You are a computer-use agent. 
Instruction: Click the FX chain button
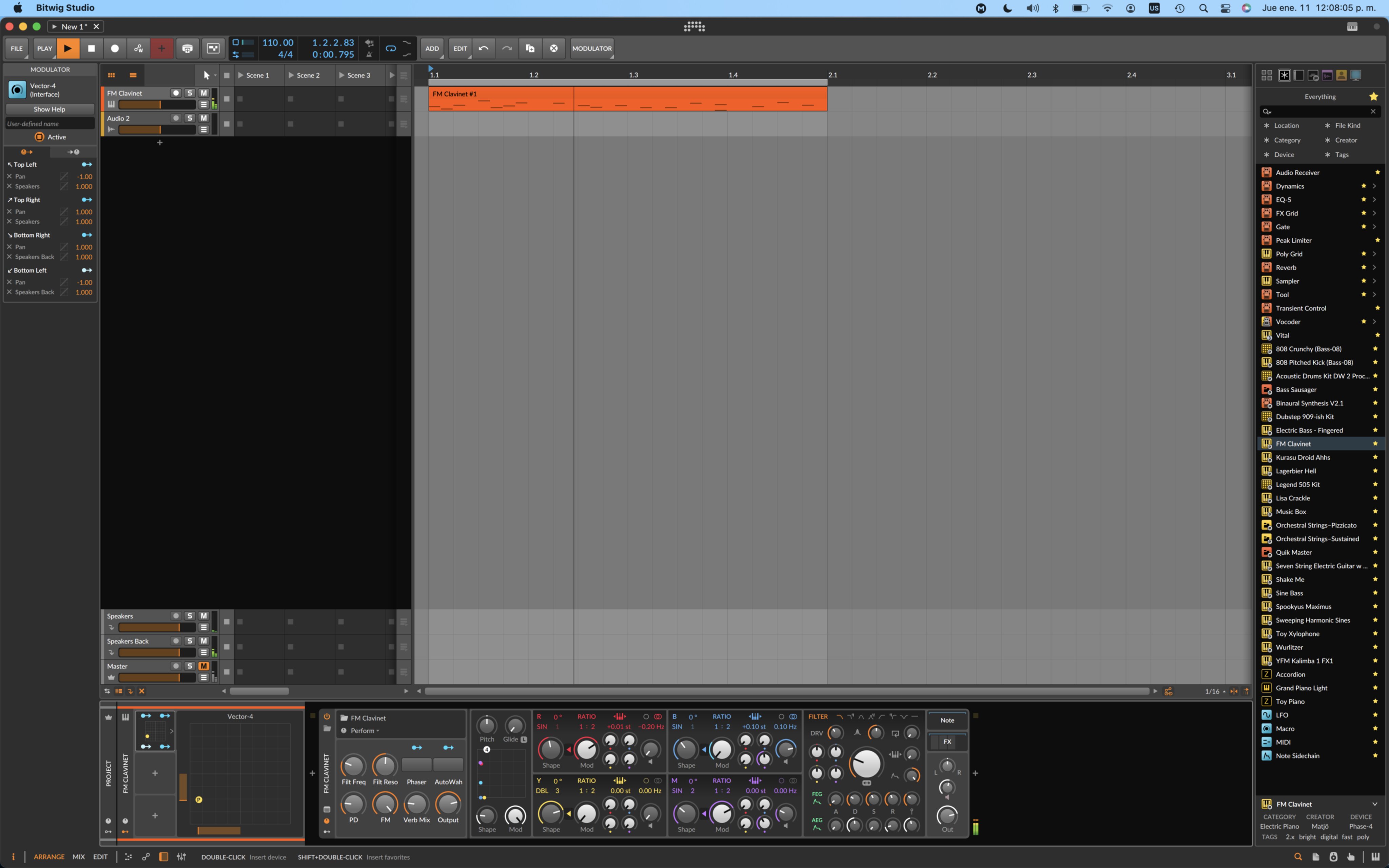[x=947, y=742]
